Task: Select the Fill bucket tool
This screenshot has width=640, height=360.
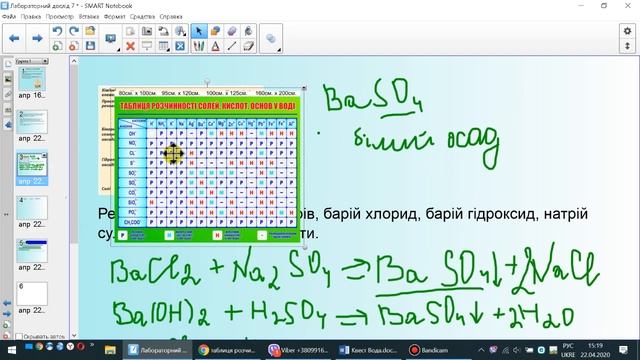Action: coord(248,31)
